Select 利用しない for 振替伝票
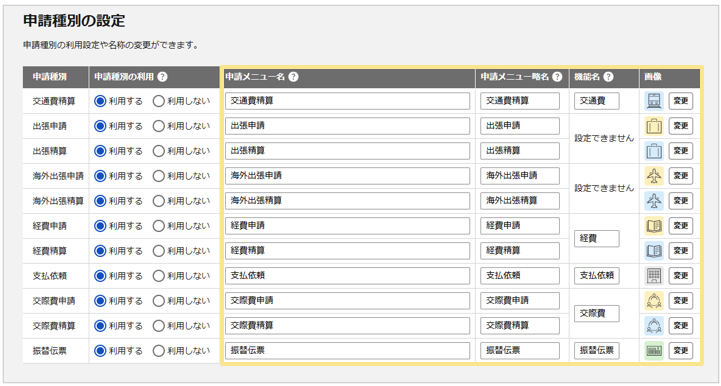721x386 pixels. point(159,351)
